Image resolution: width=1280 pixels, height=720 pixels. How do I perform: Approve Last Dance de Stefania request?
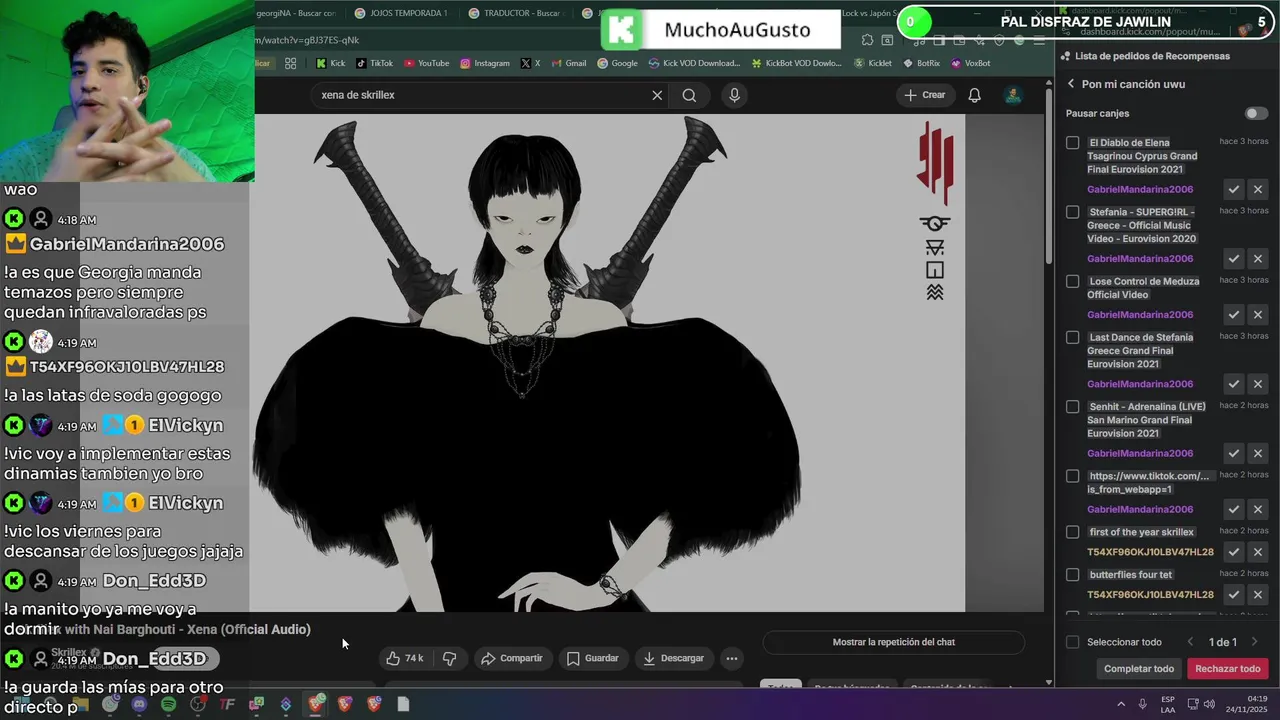(x=1234, y=384)
